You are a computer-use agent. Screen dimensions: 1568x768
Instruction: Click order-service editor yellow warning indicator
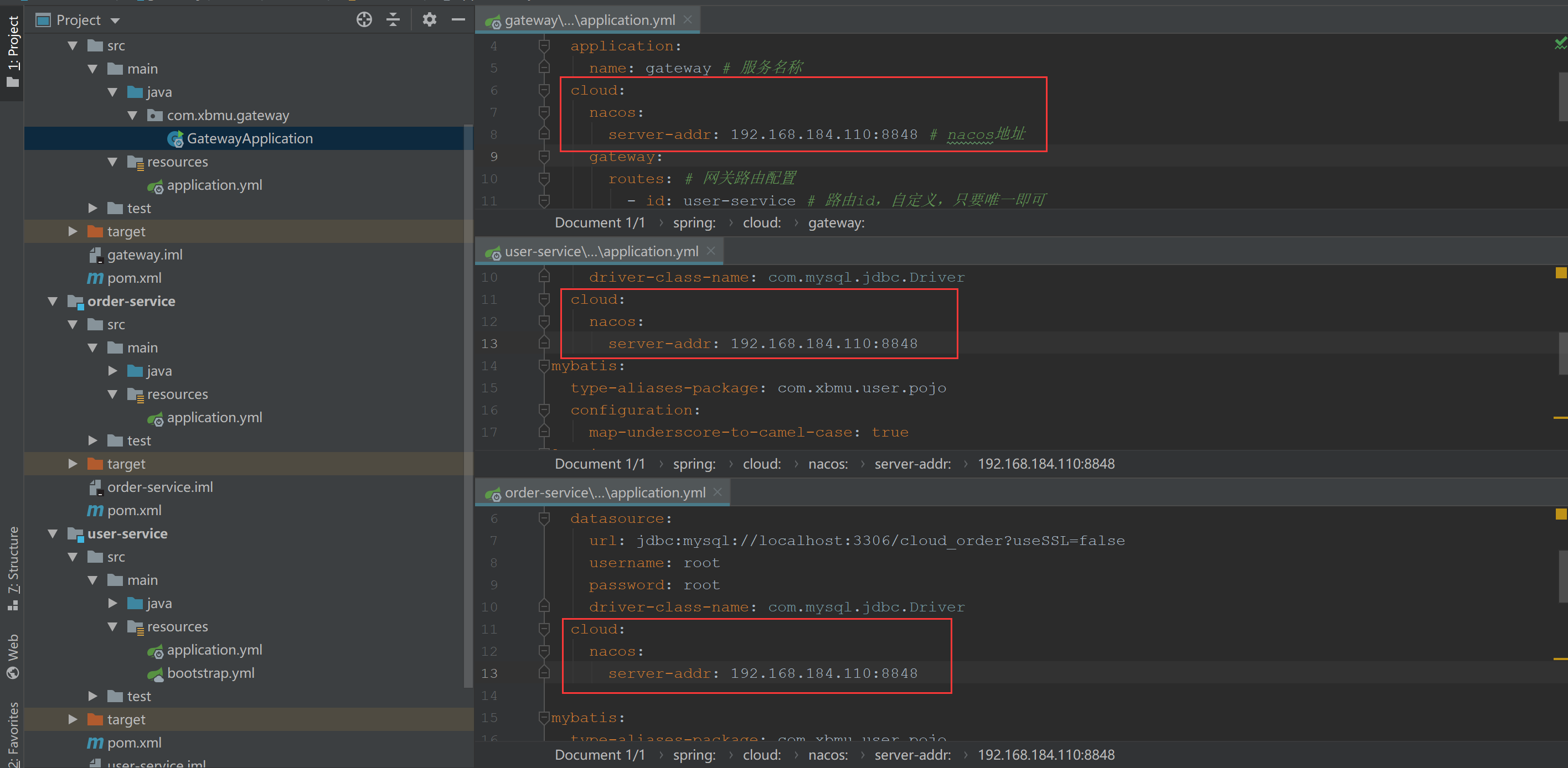pyautogui.click(x=1561, y=515)
